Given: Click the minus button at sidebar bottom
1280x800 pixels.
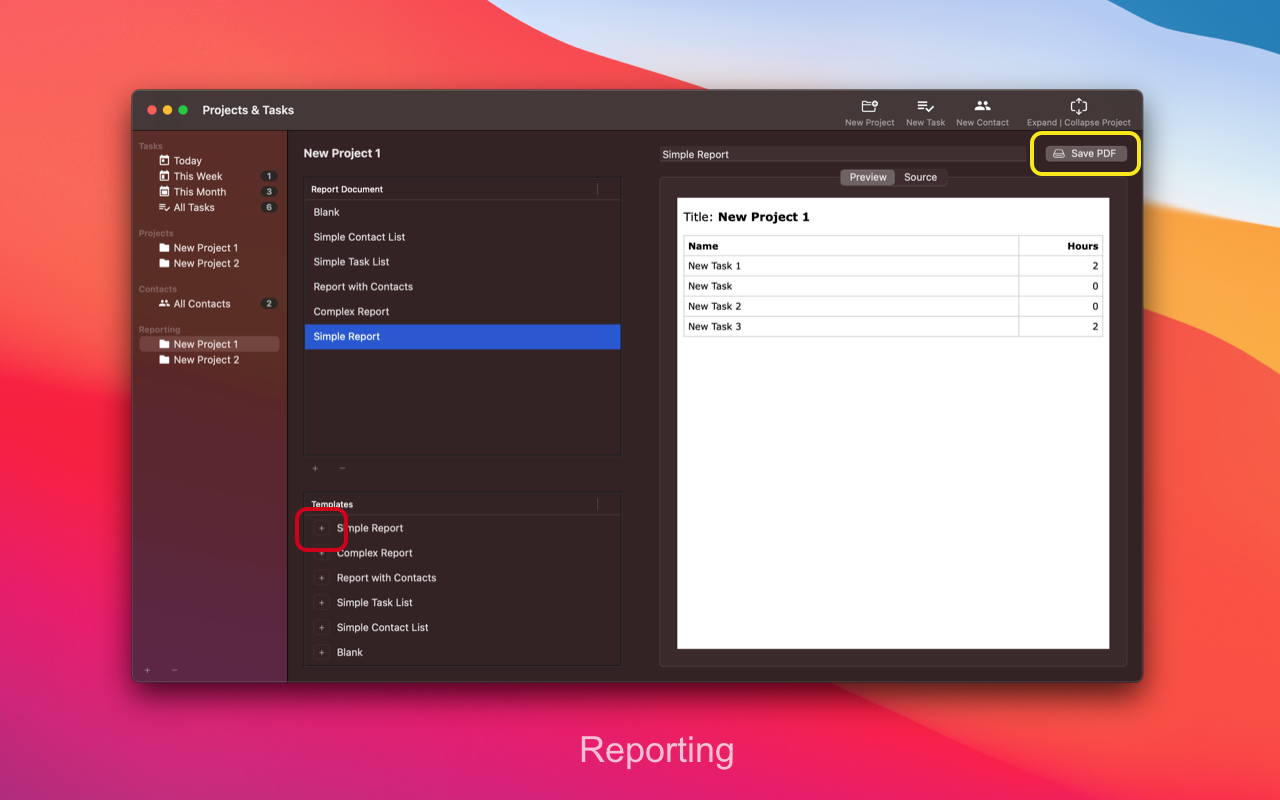Looking at the screenshot, I should pyautogui.click(x=174, y=670).
